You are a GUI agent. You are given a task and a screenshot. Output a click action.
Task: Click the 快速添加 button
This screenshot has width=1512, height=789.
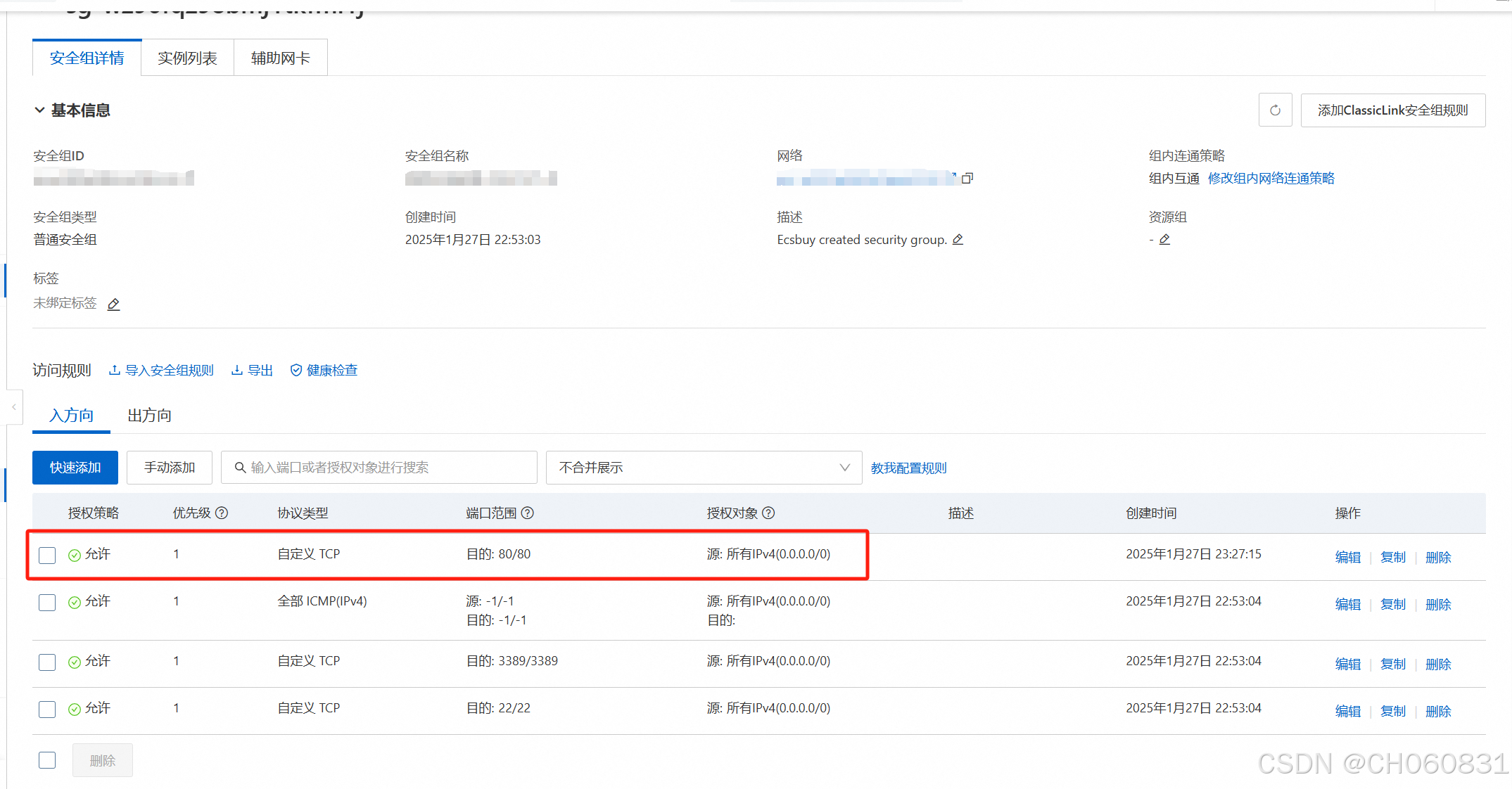click(75, 468)
